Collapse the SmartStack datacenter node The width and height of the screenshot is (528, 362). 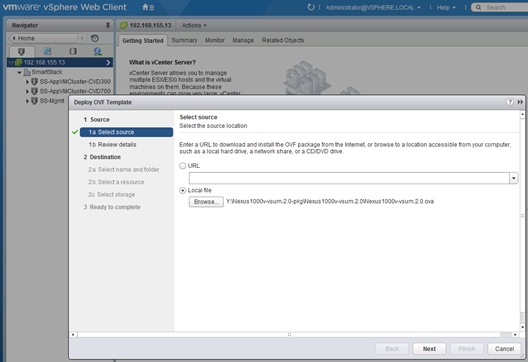pyautogui.click(x=19, y=72)
